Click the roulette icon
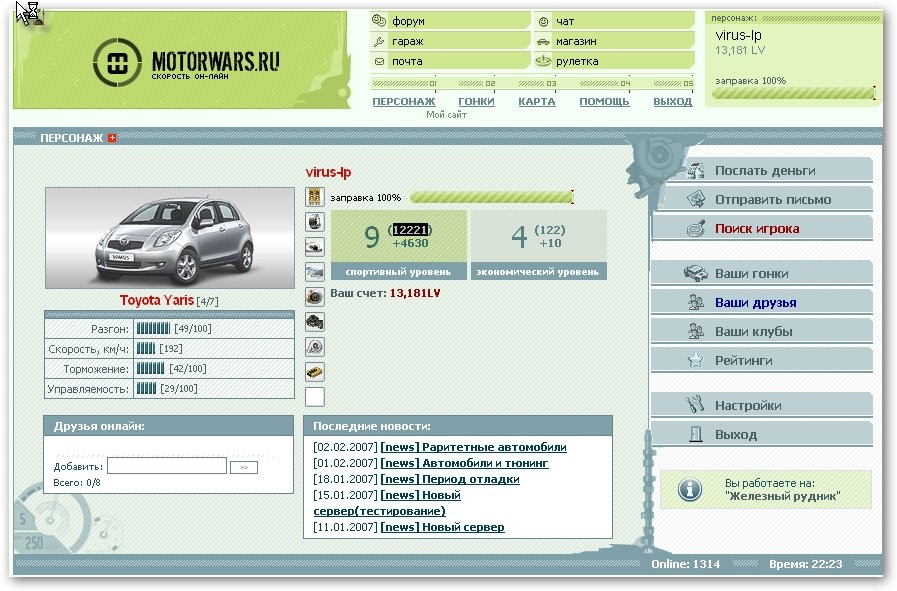 tap(543, 61)
